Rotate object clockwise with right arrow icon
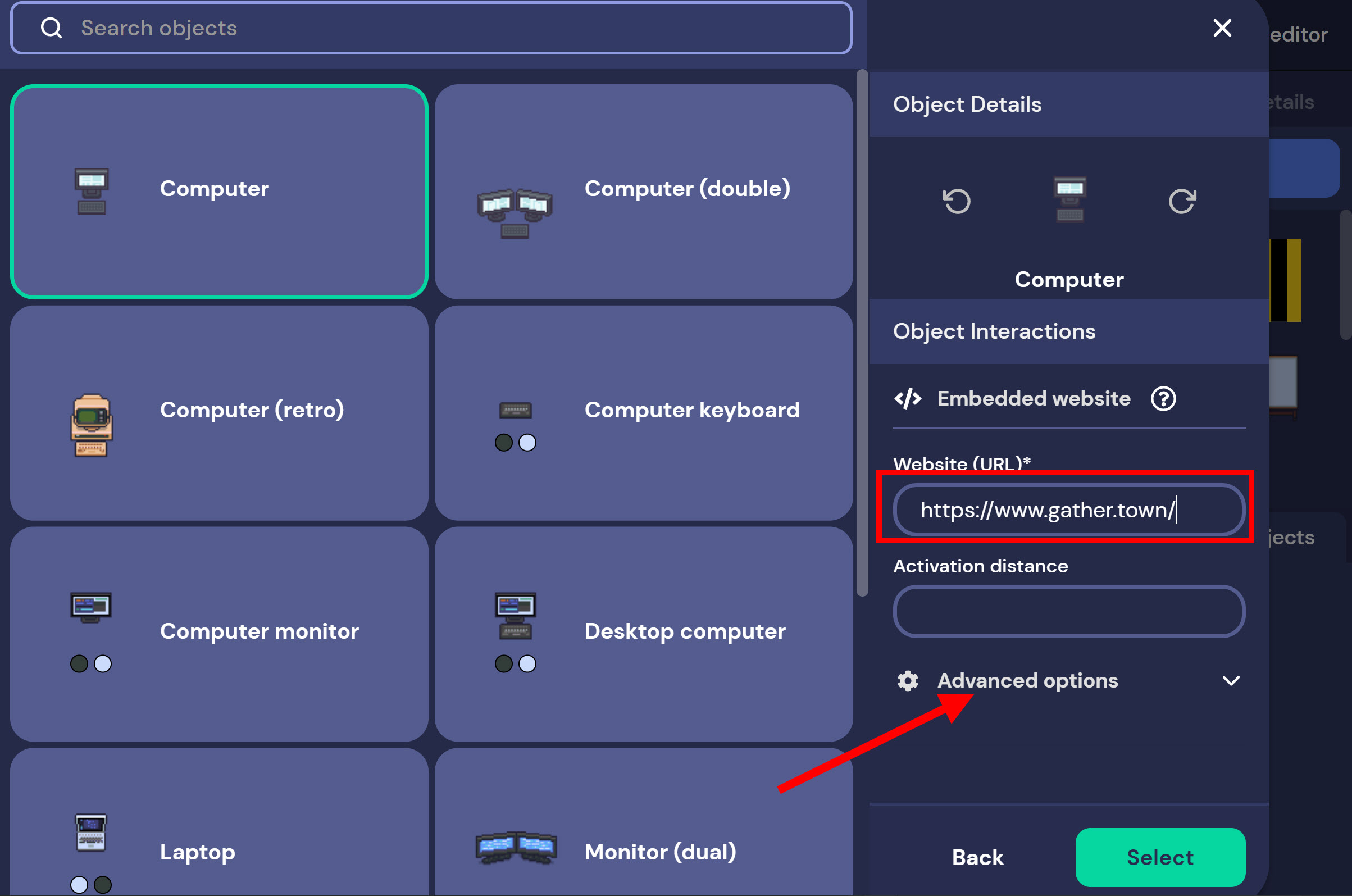This screenshot has height=896, width=1352. tap(1182, 201)
